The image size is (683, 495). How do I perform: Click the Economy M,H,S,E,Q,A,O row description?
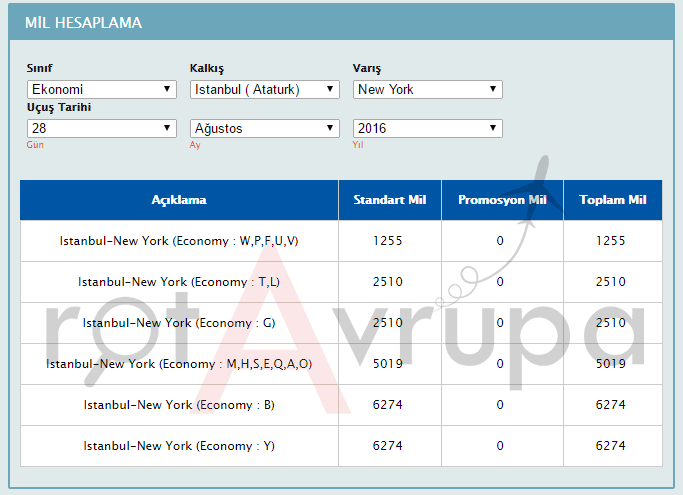[179, 364]
